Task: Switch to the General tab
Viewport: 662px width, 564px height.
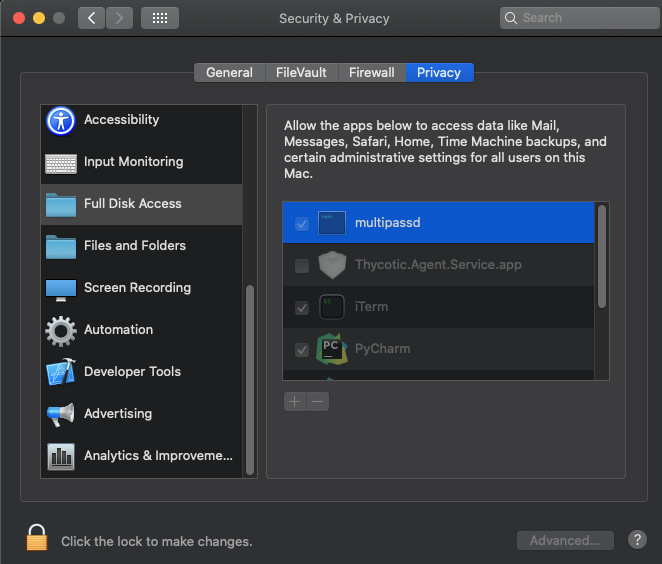Action: pos(230,73)
